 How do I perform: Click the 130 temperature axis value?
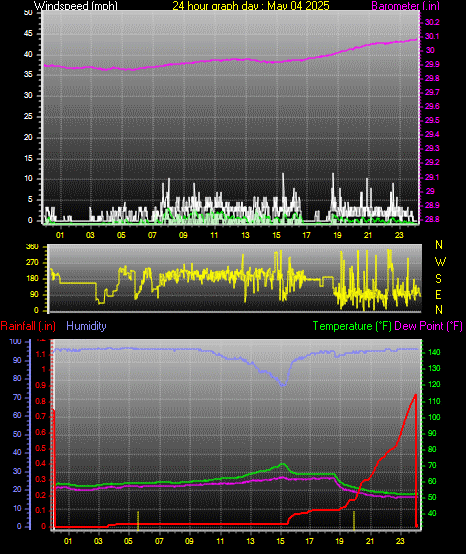(x=434, y=368)
